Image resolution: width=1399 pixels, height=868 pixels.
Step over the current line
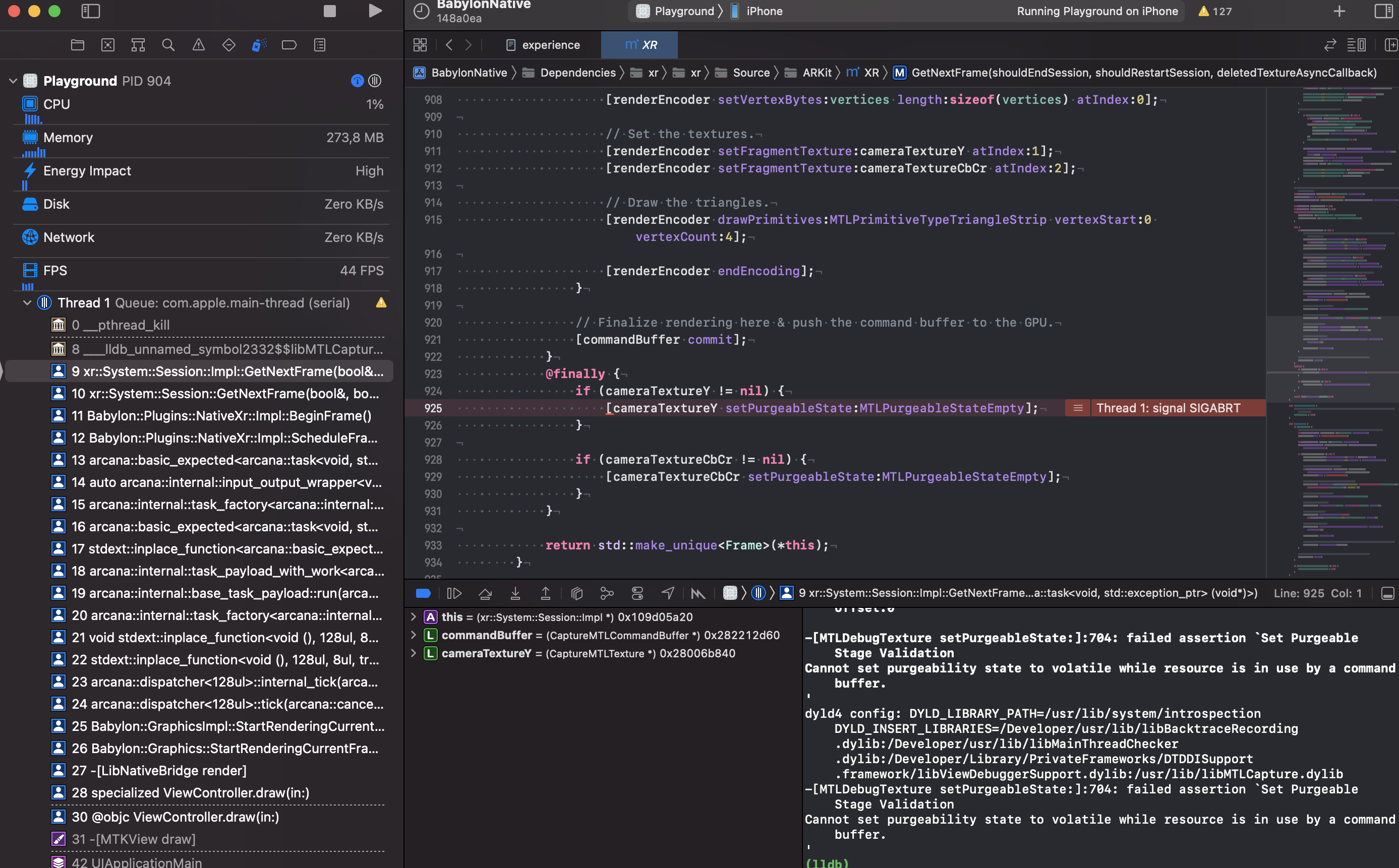[x=485, y=593]
